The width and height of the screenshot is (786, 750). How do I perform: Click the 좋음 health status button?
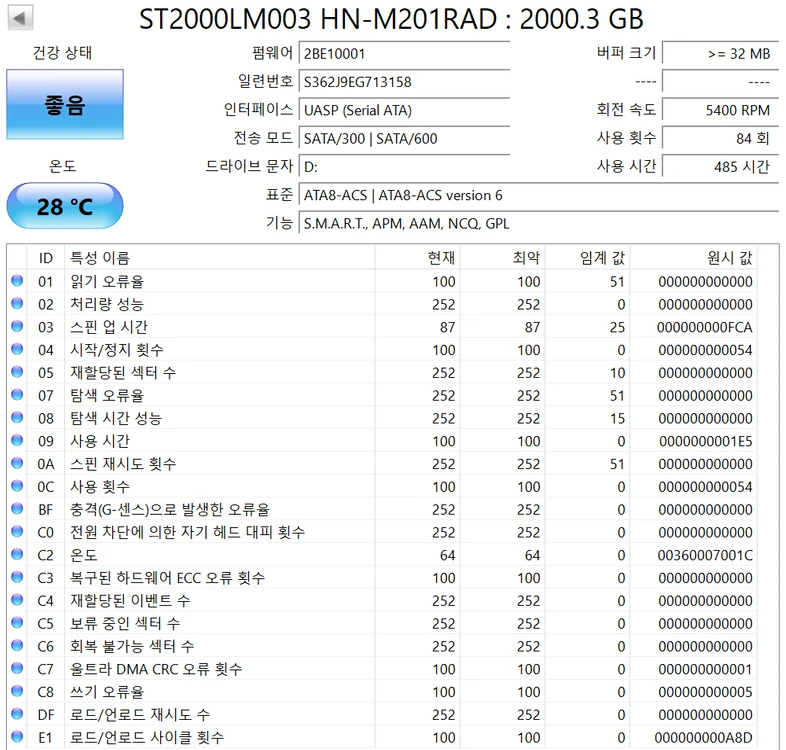65,104
